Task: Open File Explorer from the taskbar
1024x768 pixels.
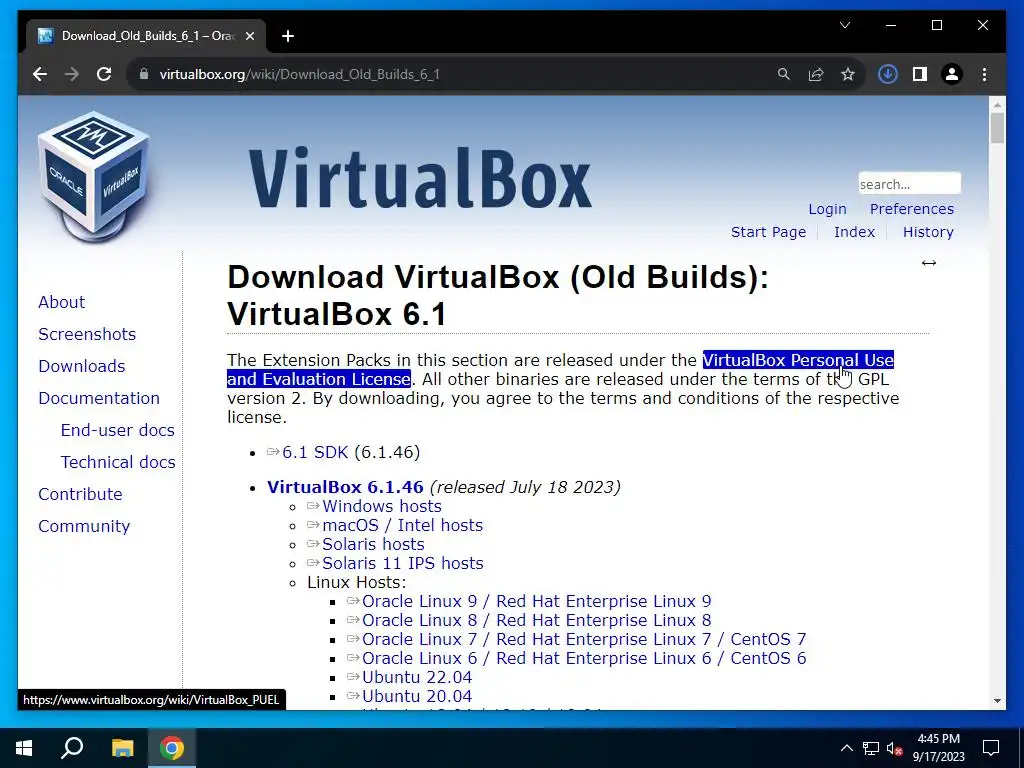Action: click(122, 748)
